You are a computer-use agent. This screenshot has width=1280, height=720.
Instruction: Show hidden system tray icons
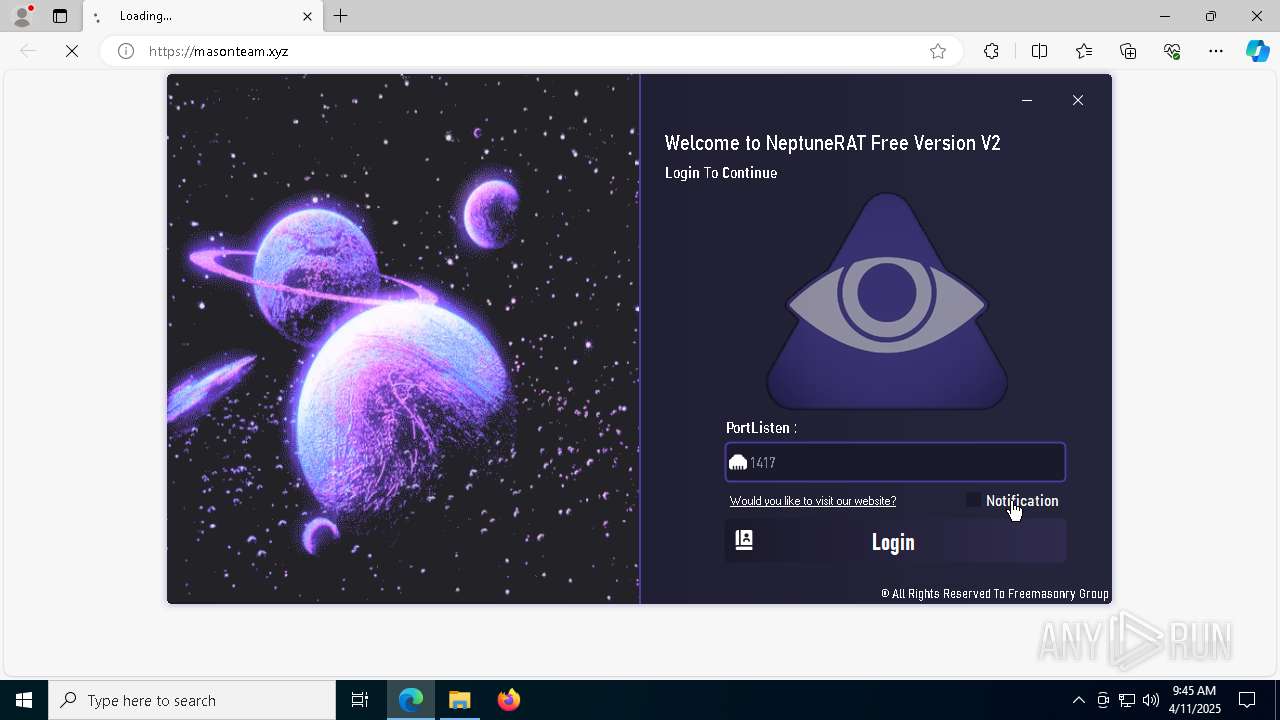click(1078, 700)
